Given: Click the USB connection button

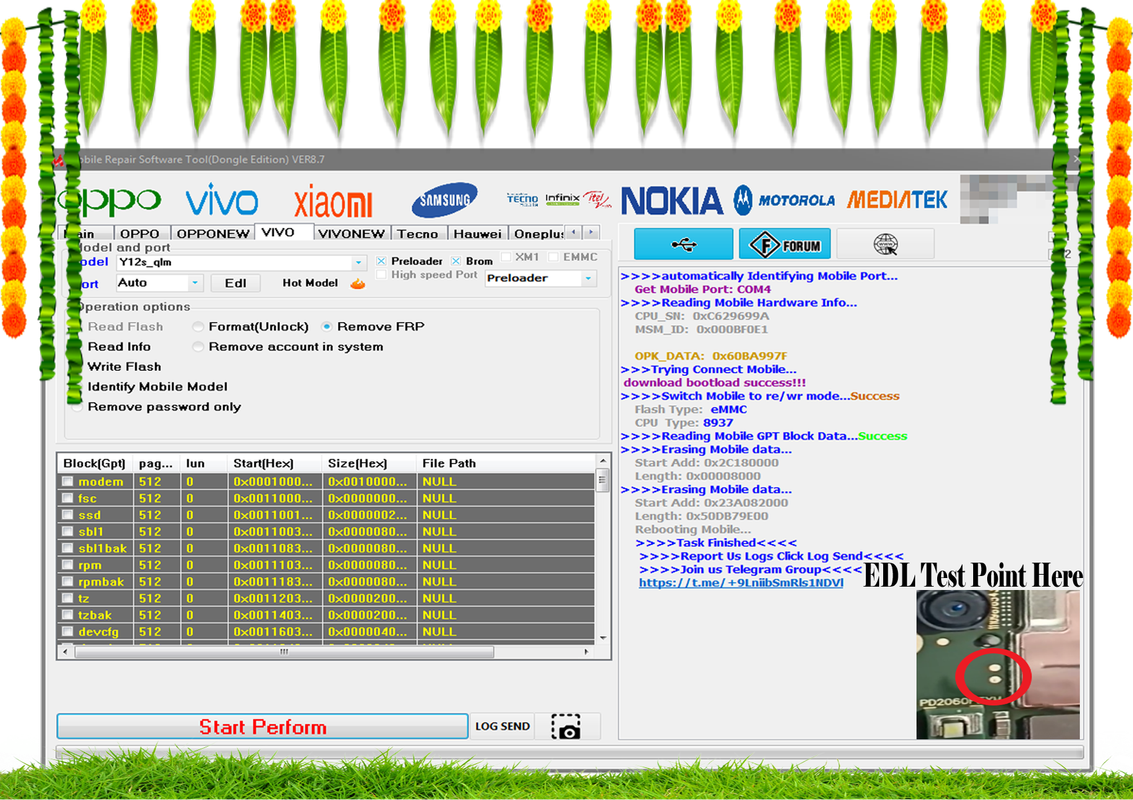Looking at the screenshot, I should 684,244.
